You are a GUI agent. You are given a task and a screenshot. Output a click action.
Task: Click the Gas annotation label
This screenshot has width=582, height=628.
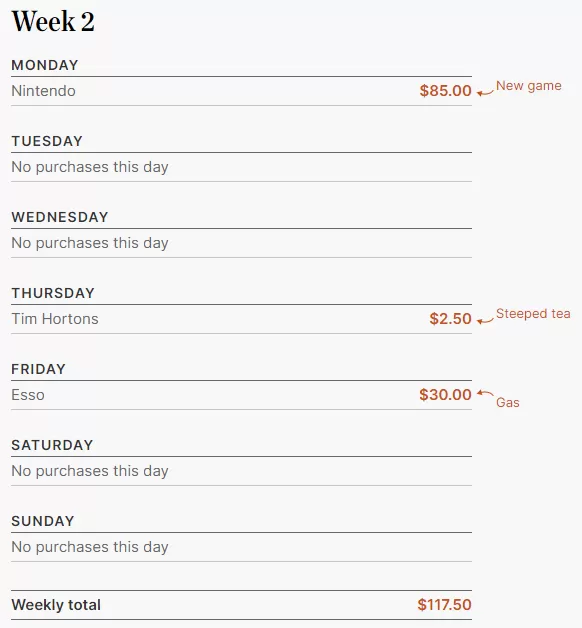(x=507, y=403)
